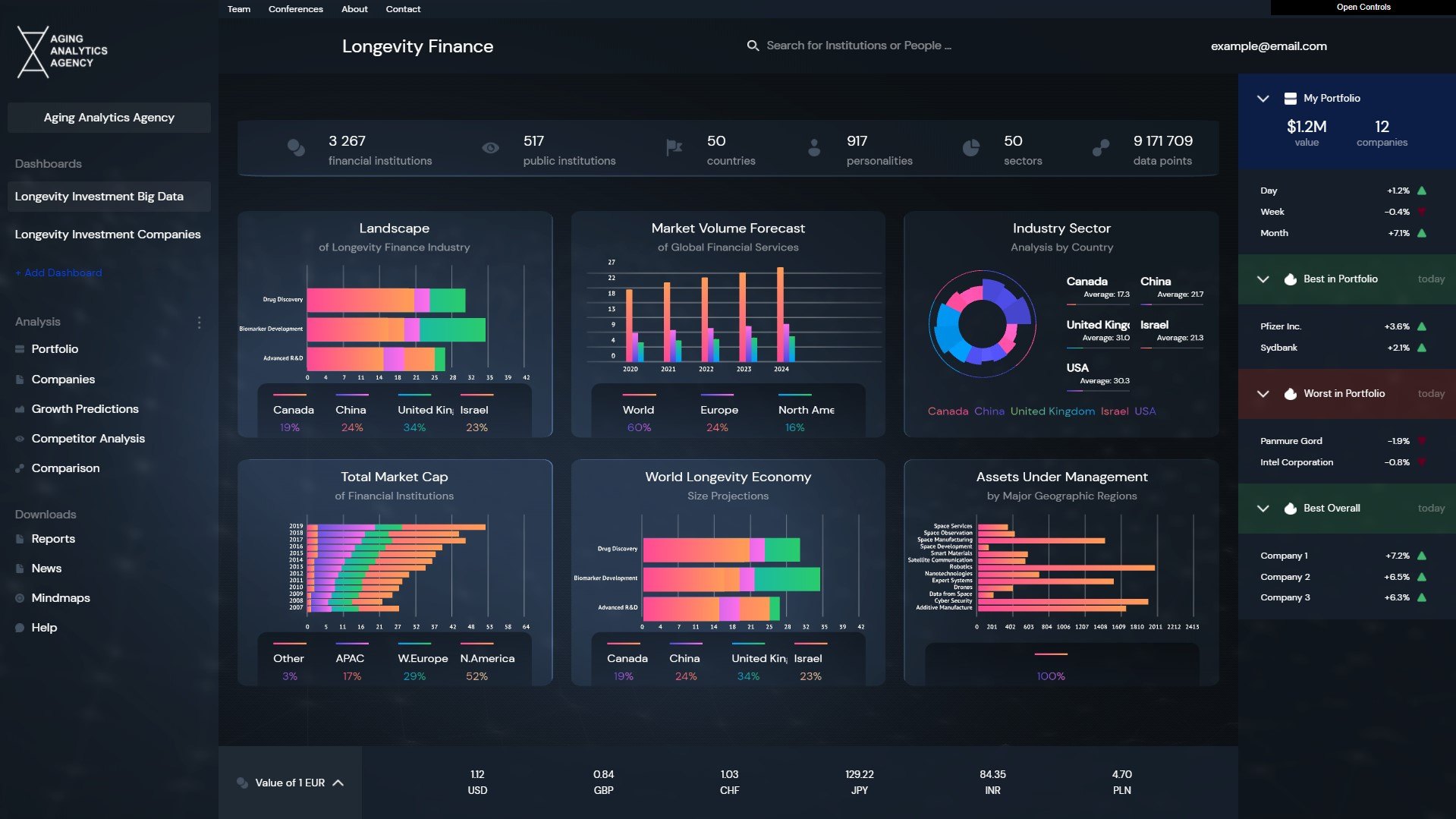Click the pie chart icon beside sectors
This screenshot has width=1456, height=819.
tap(971, 148)
